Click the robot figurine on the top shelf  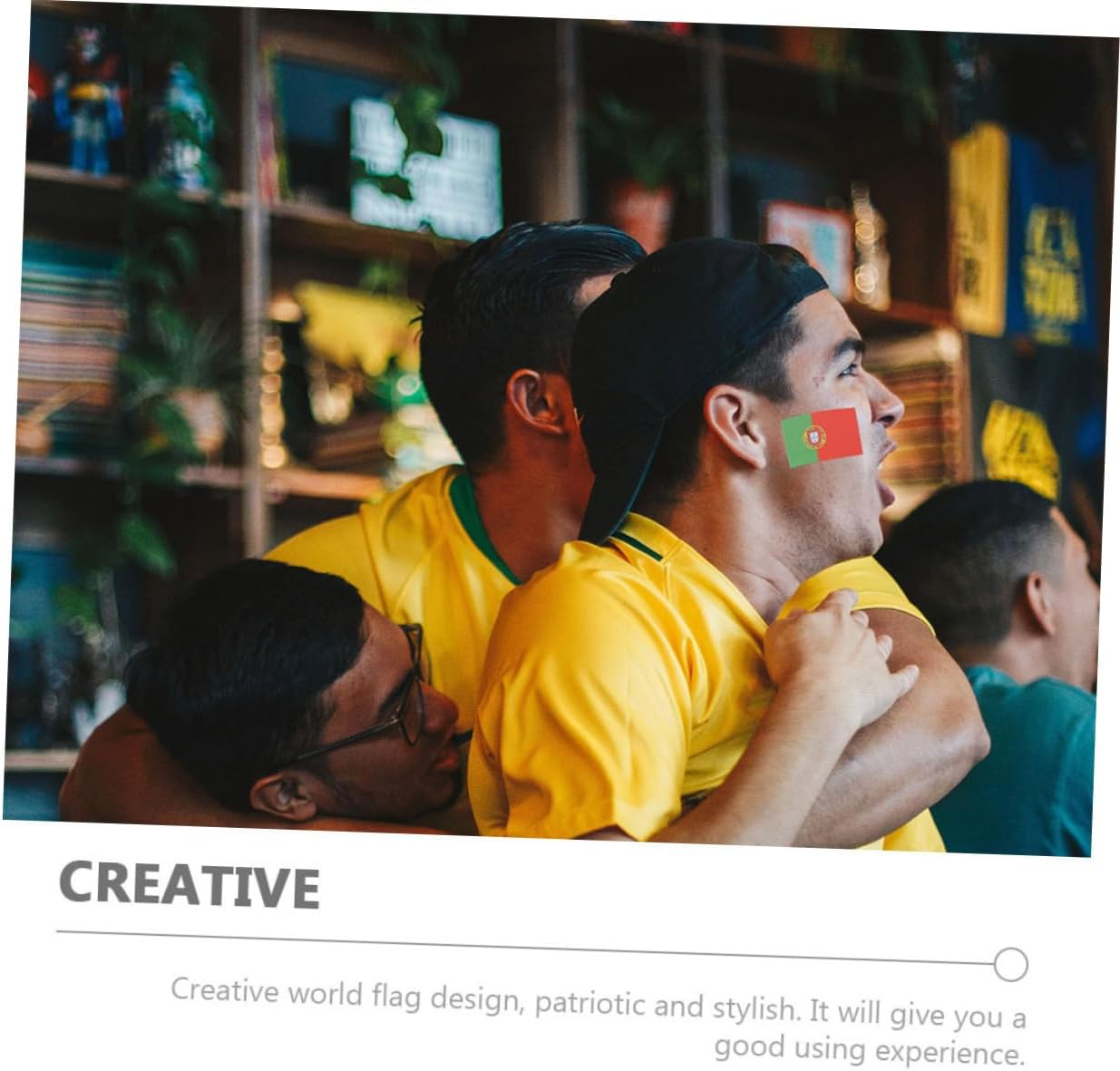click(88, 100)
